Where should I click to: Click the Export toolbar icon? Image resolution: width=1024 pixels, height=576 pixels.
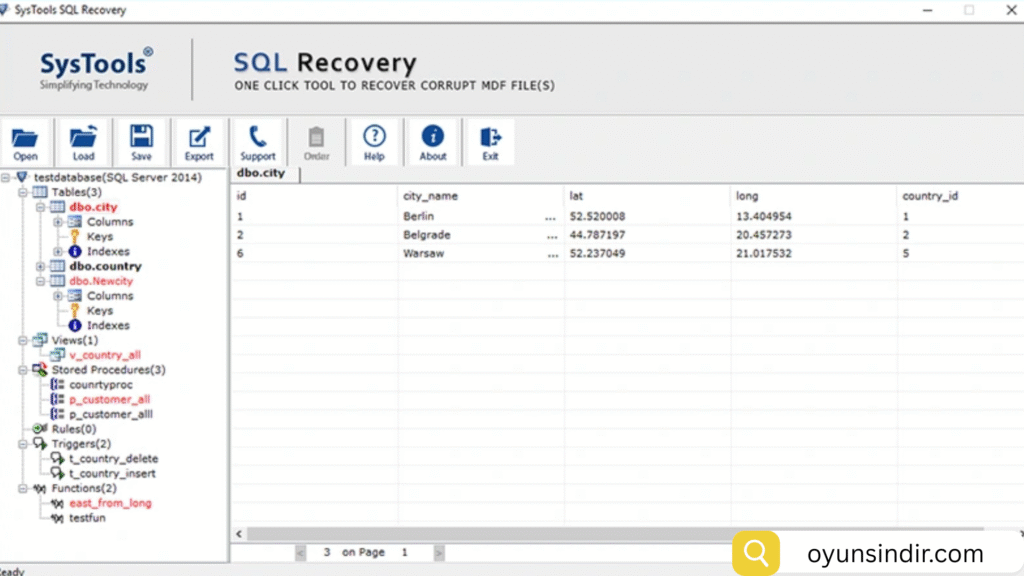tap(199, 141)
